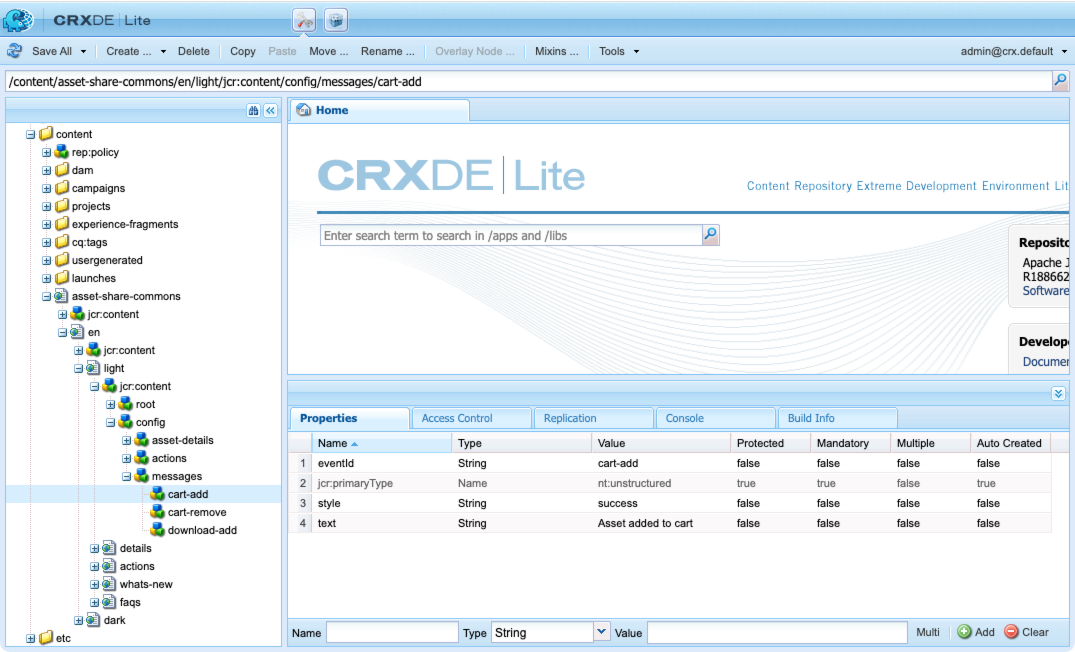
Task: Open the Type dropdown arrow
Action: pyautogui.click(x=601, y=631)
